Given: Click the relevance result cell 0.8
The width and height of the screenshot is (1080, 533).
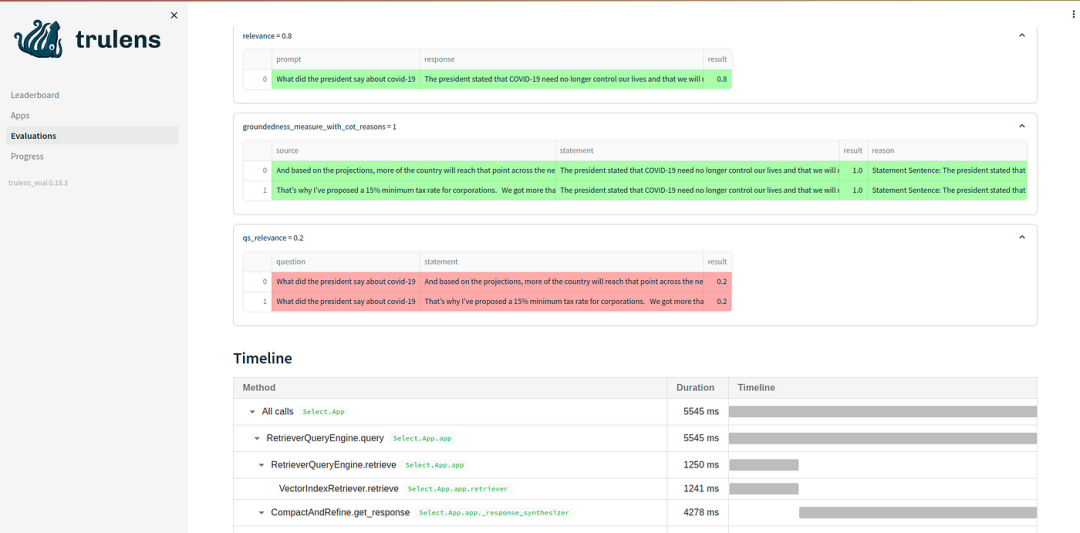Looking at the screenshot, I should [x=718, y=79].
